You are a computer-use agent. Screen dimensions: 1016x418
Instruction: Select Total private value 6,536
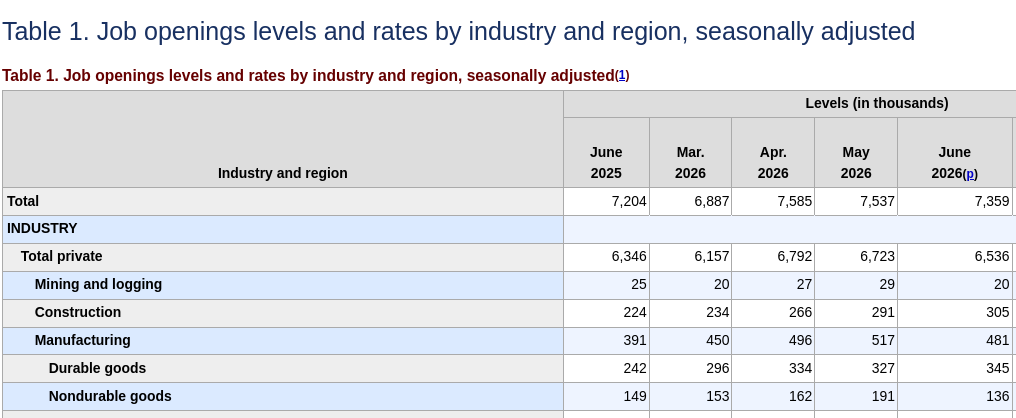[992, 257]
